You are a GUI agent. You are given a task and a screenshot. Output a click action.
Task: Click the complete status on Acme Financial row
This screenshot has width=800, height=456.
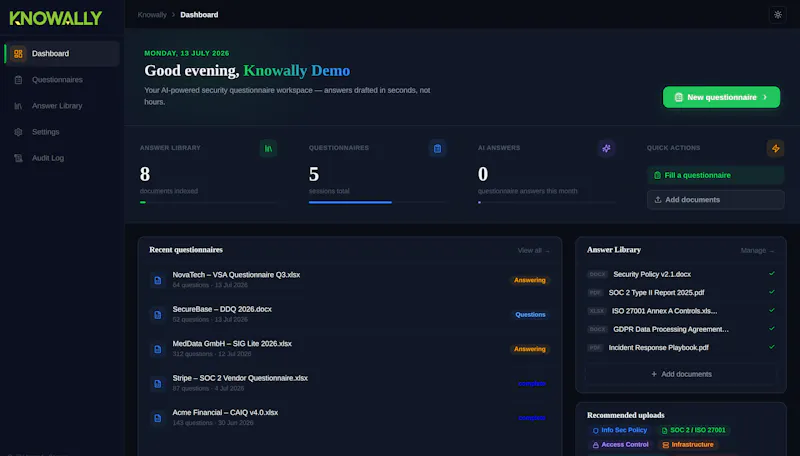532,418
